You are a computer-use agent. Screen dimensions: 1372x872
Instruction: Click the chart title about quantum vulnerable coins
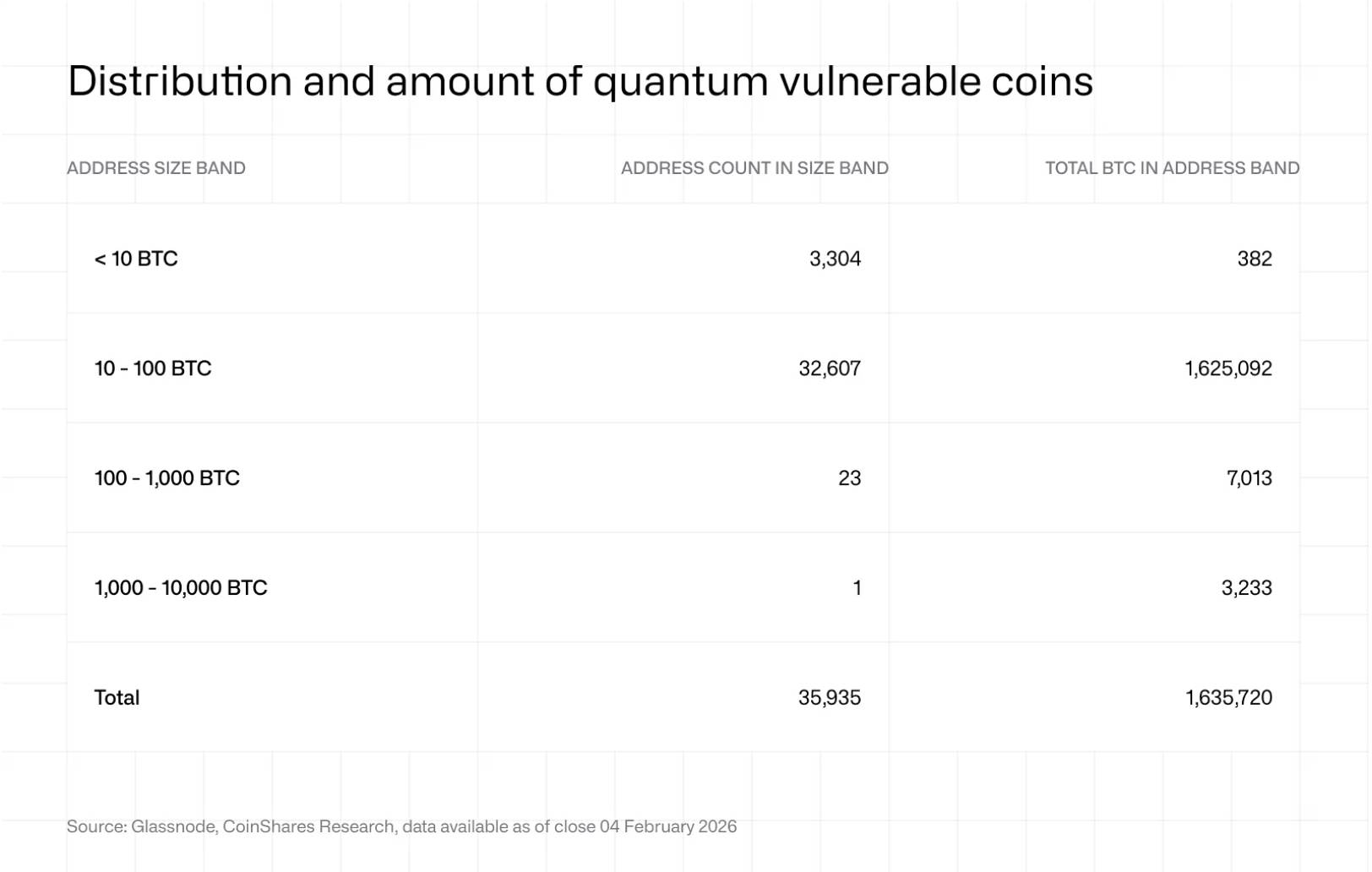pos(580,82)
